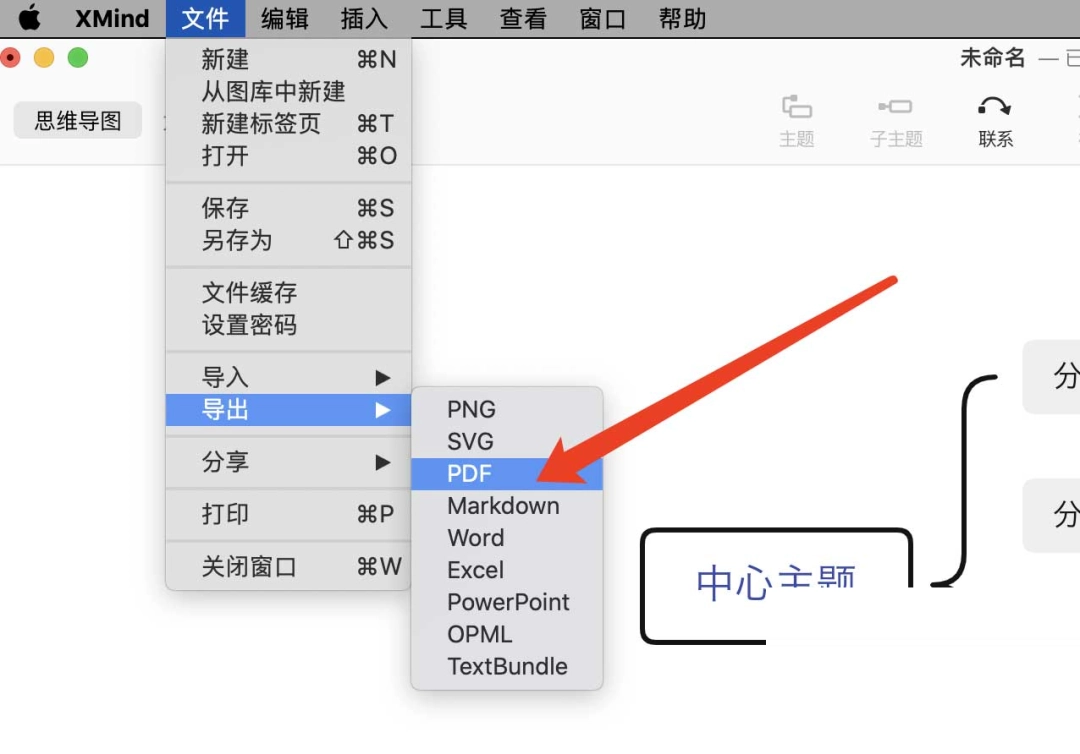Screen dimensions: 1080x754
Task: Select 打开 in the file menu
Action: click(x=289, y=156)
